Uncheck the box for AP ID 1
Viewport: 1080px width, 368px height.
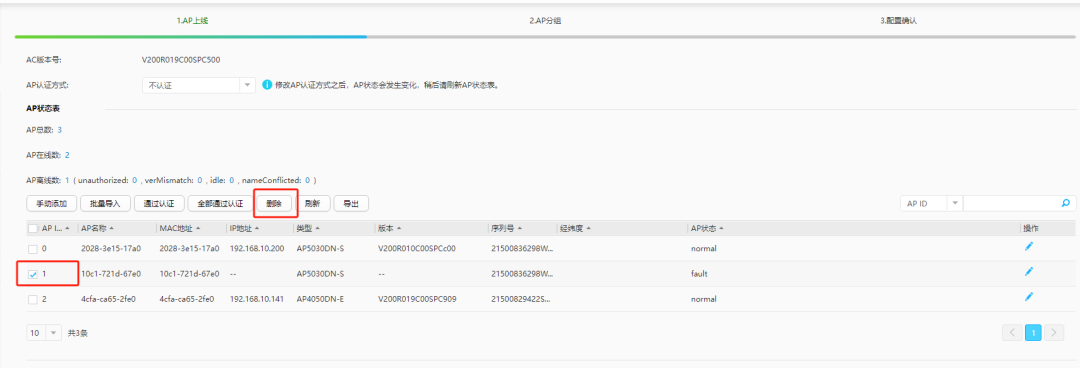point(33,274)
